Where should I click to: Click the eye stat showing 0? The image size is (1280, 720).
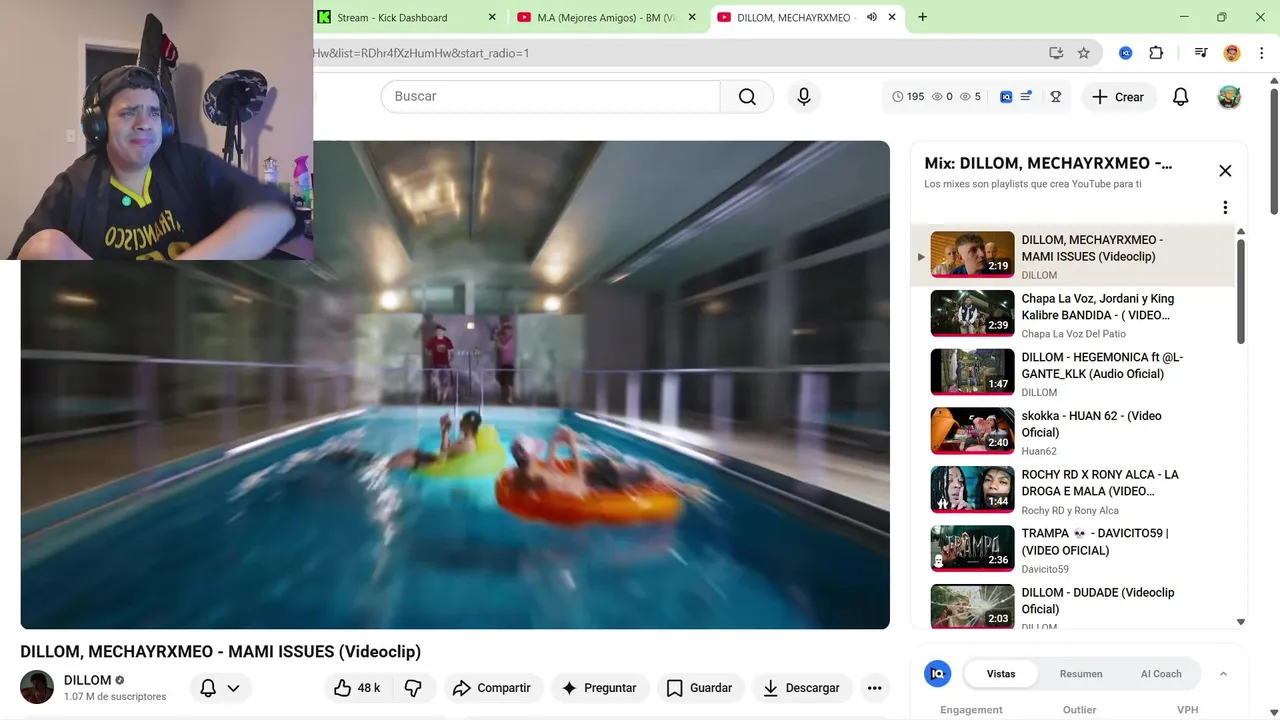click(942, 97)
